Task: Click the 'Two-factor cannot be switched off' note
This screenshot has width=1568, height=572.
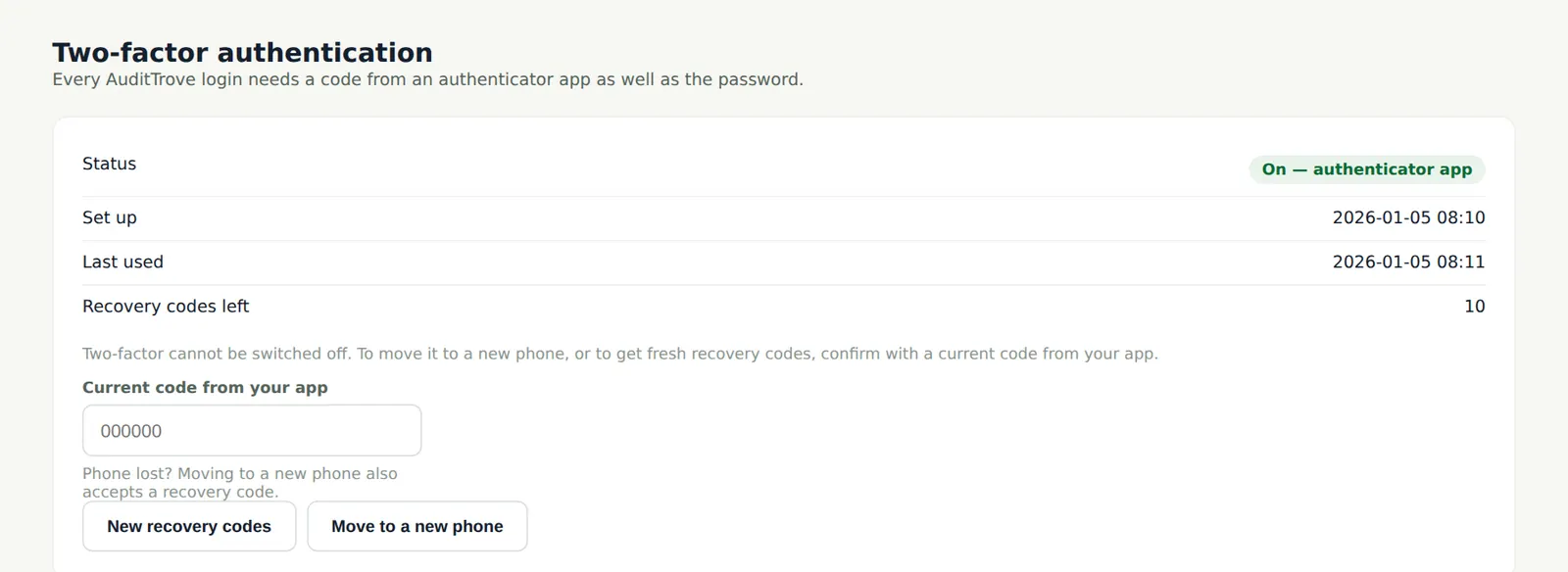Action: pos(619,354)
